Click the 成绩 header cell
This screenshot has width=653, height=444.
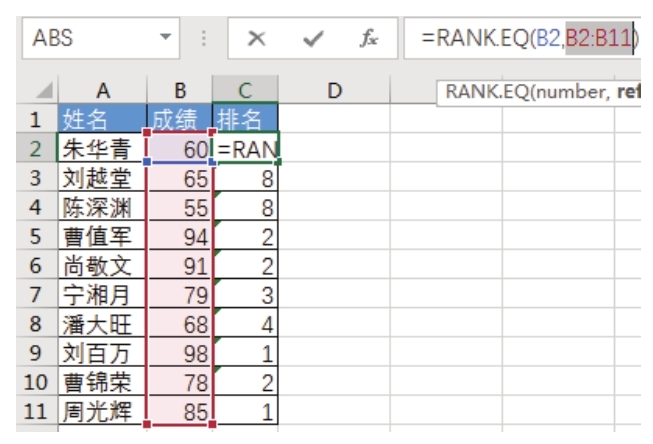click(x=180, y=121)
